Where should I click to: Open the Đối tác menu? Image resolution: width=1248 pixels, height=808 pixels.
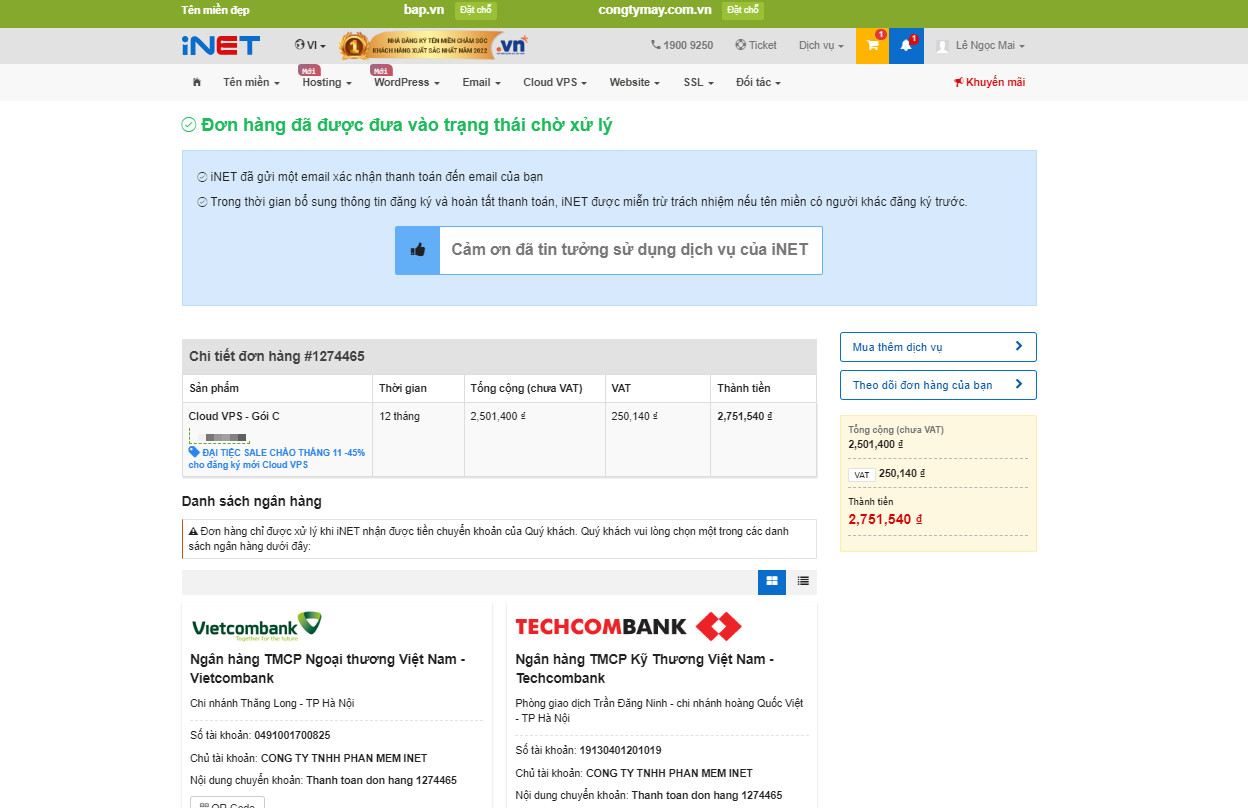pyautogui.click(x=758, y=82)
